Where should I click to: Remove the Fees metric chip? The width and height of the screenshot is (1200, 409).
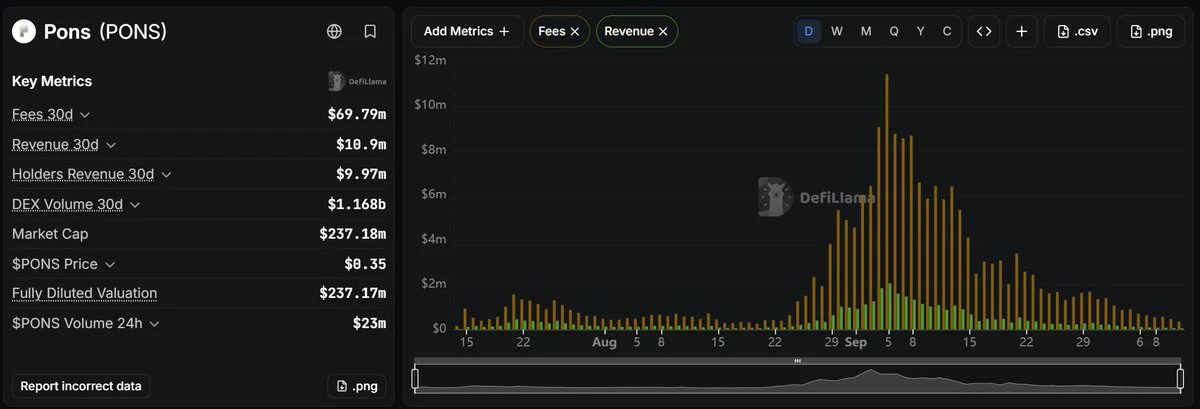coord(575,31)
